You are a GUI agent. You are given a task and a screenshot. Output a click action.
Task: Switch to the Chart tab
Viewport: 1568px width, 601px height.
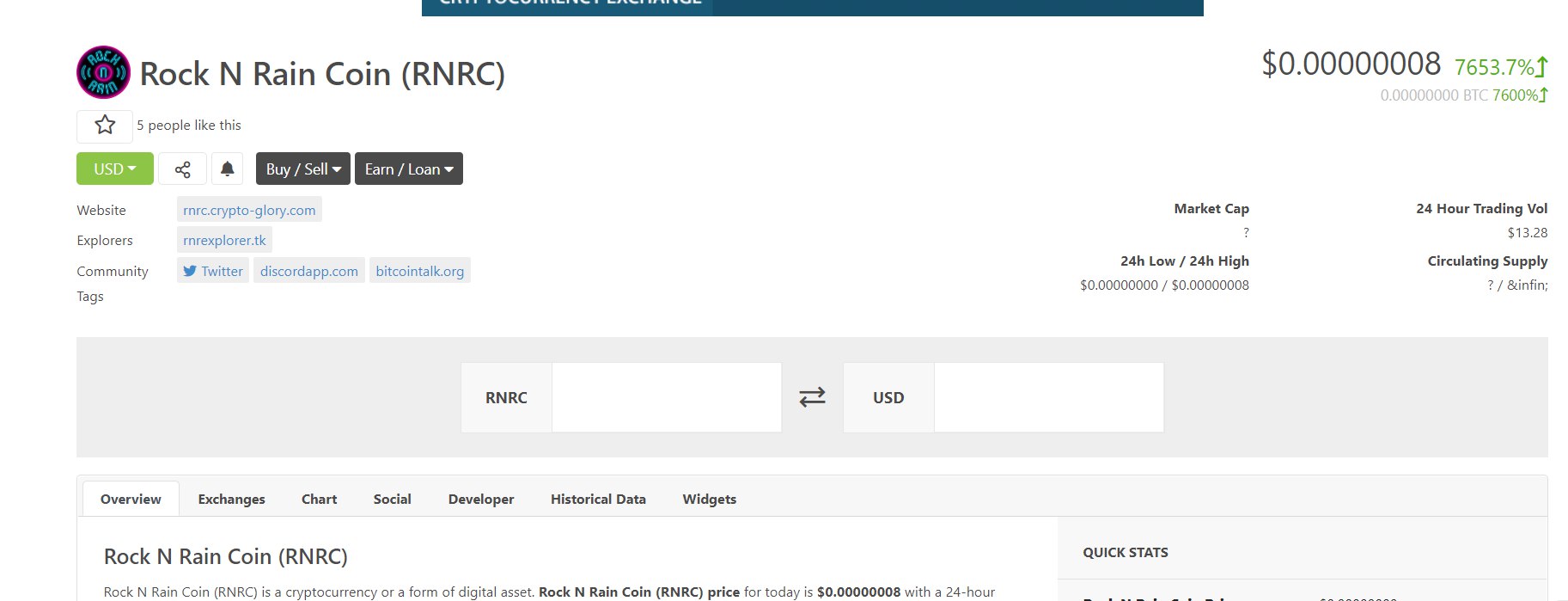click(x=319, y=499)
